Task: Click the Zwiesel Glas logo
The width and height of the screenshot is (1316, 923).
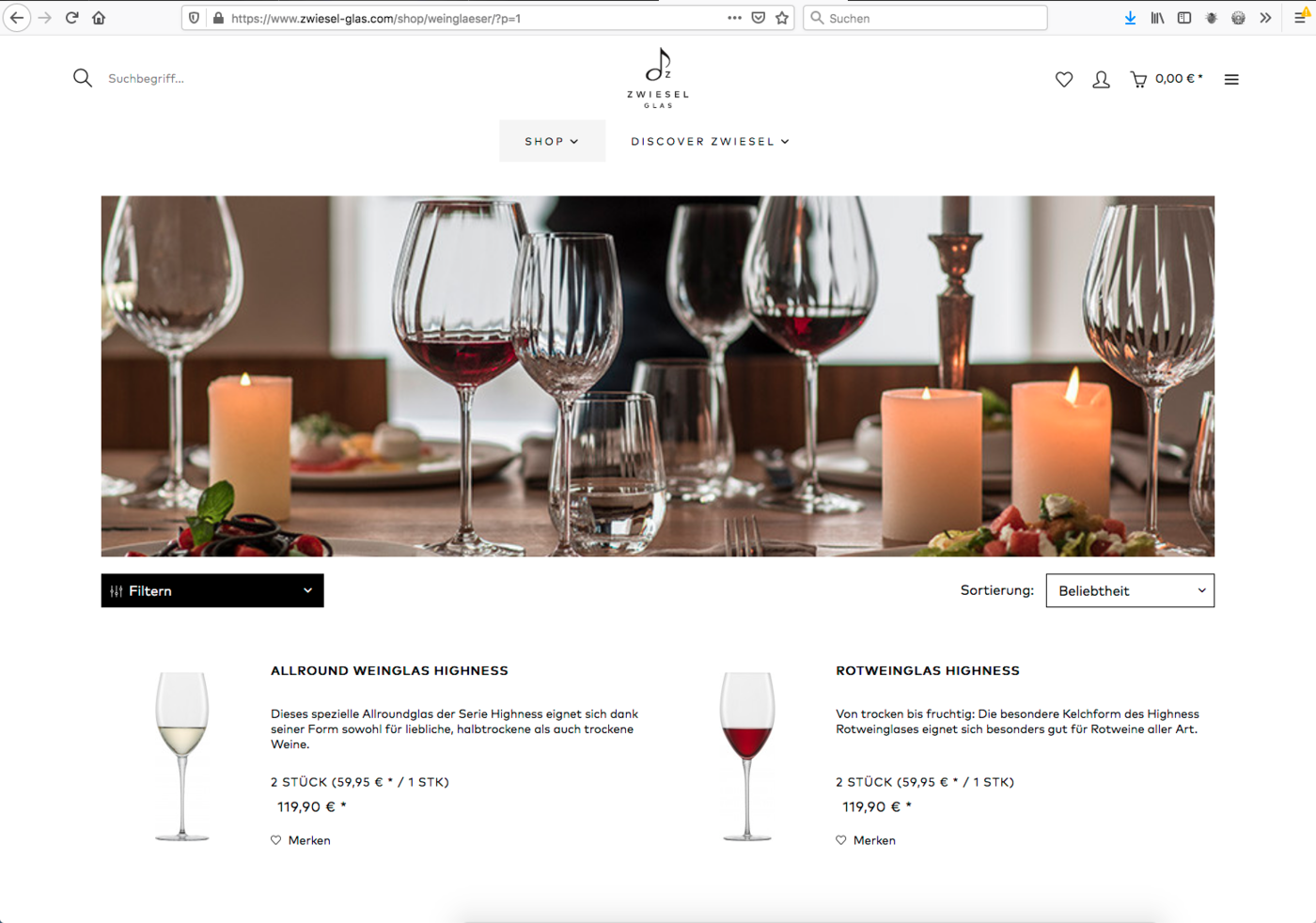Action: pos(658,78)
